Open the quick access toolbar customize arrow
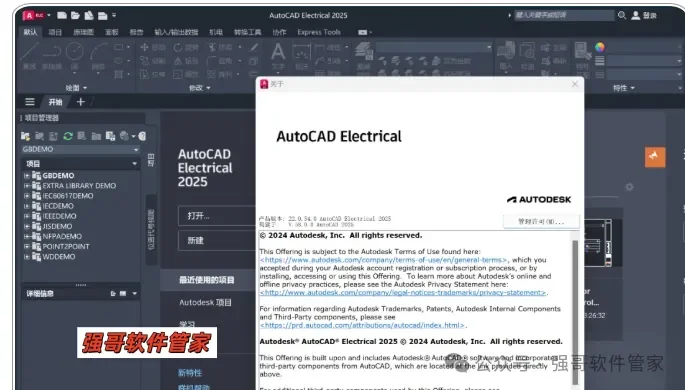Image resolution: width=685 pixels, height=390 pixels. pos(114,15)
